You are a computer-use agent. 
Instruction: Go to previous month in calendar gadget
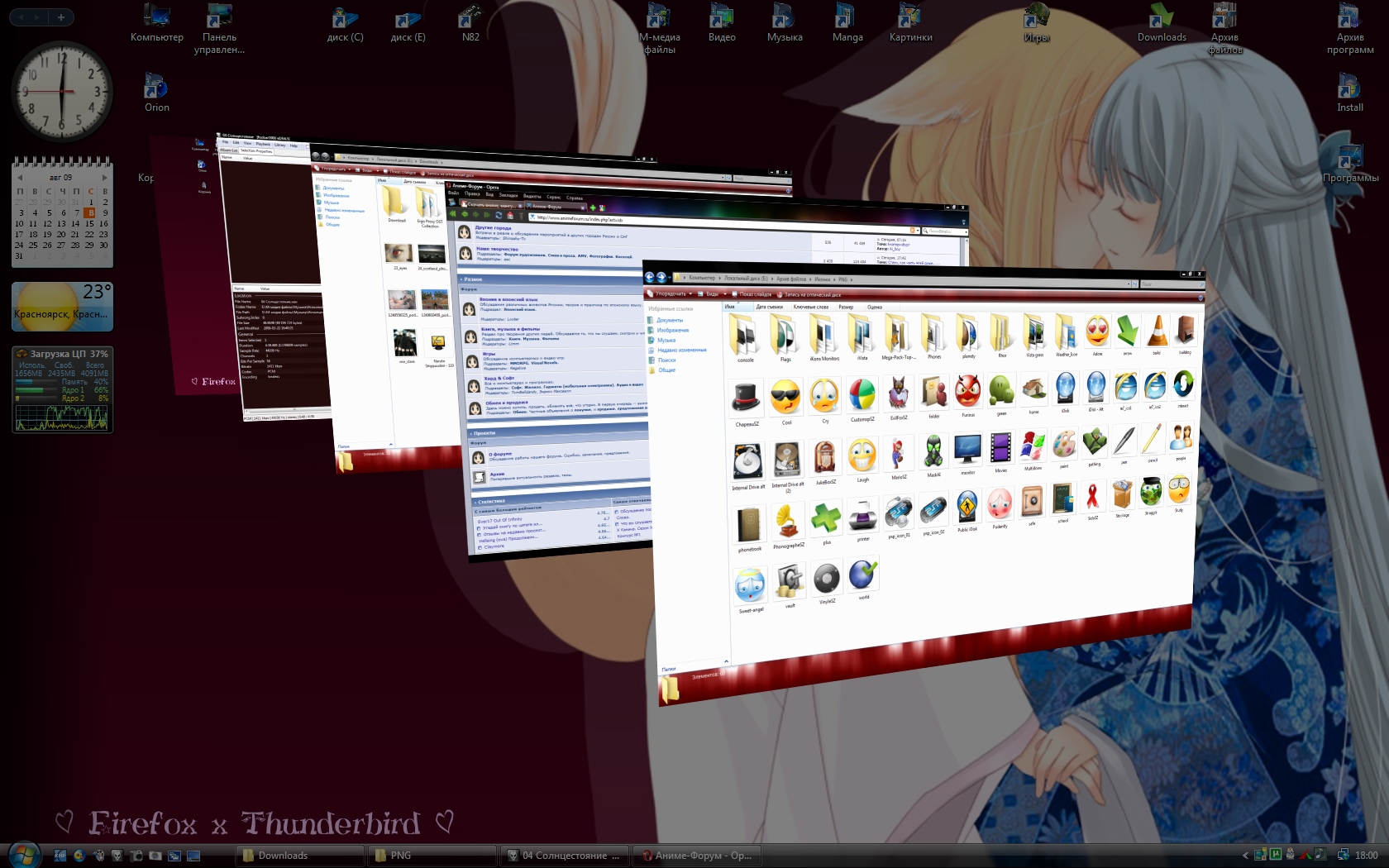(x=18, y=178)
